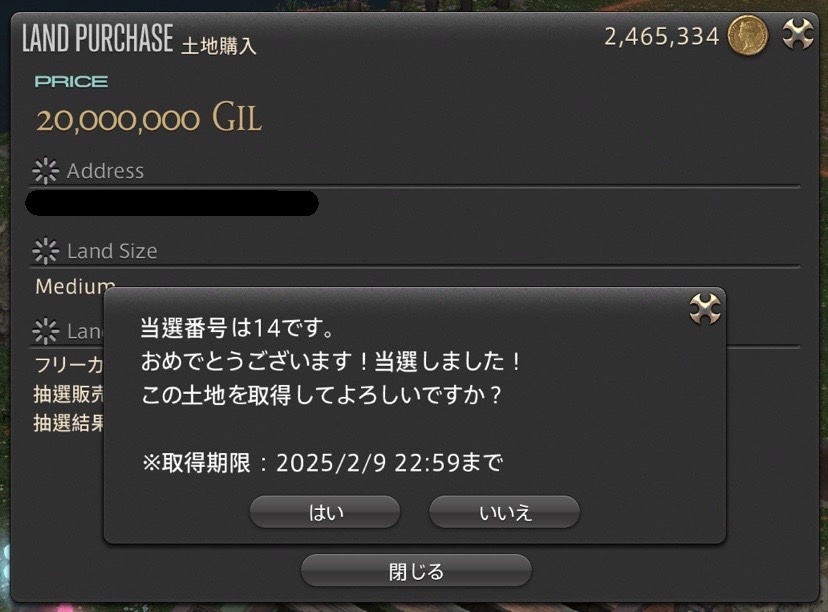Close the Land Purchase window
This screenshot has width=828, height=612.
tap(797, 34)
